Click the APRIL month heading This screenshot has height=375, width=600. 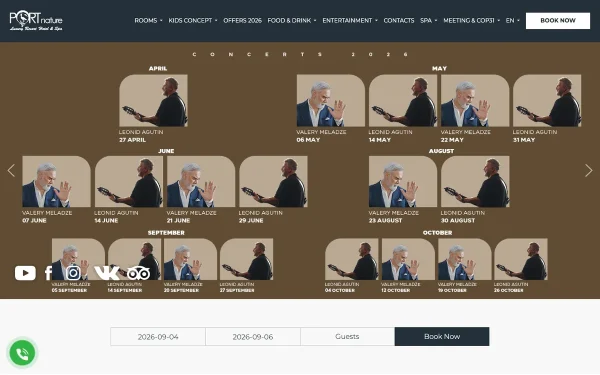coord(158,68)
